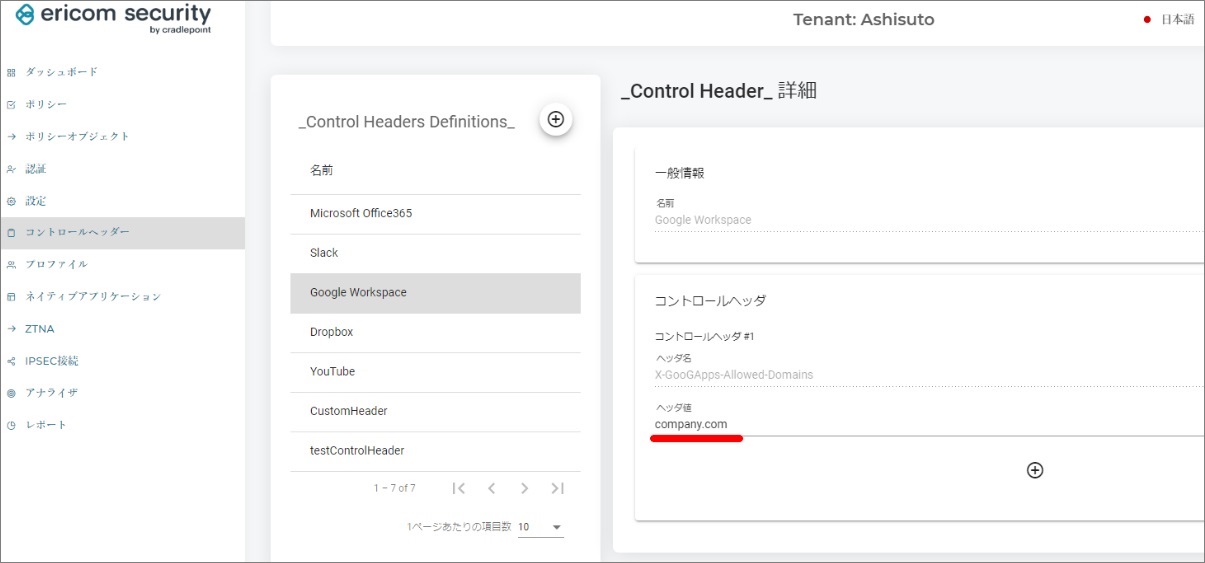Jump to the last page of the list

(x=558, y=488)
